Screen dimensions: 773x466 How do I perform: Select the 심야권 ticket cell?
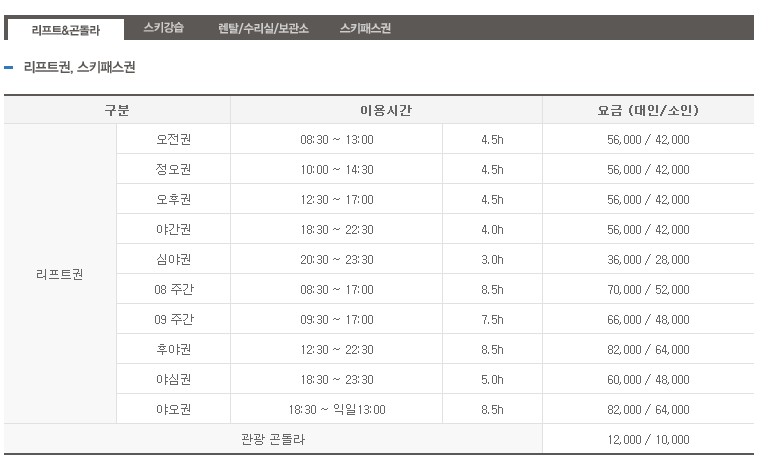click(x=173, y=259)
